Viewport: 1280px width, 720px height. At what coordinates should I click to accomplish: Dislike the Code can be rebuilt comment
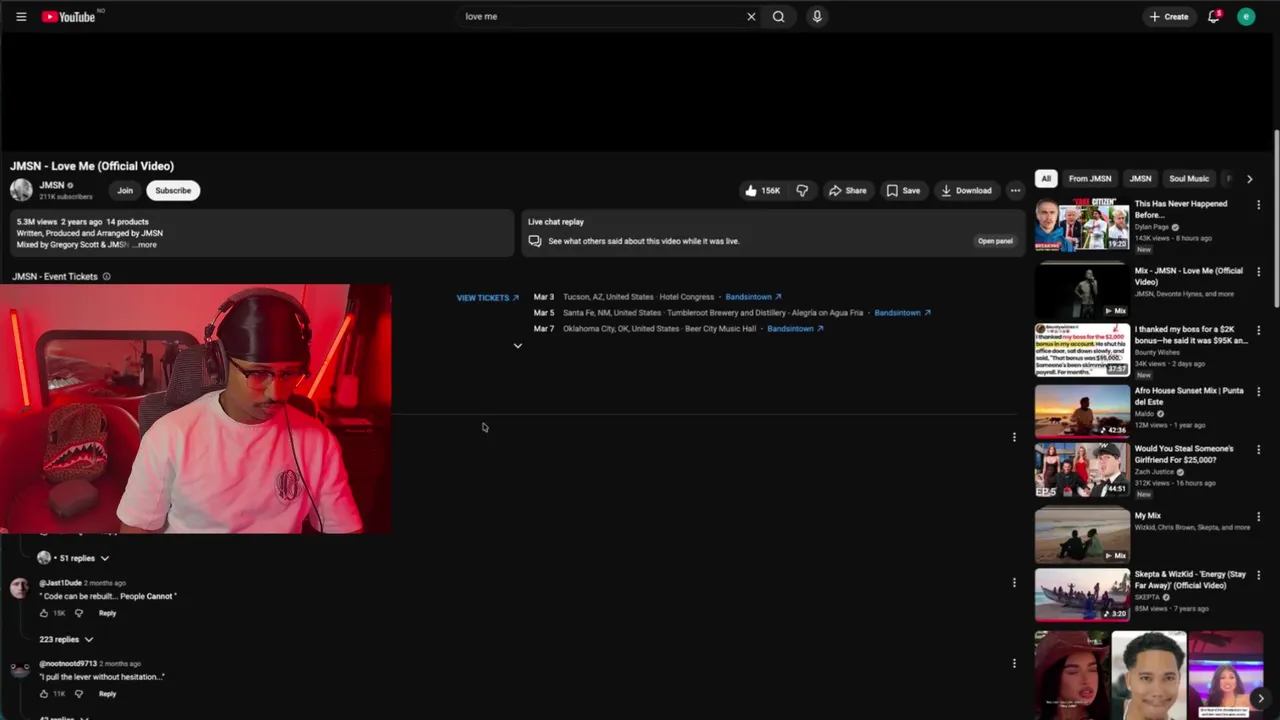[79, 613]
